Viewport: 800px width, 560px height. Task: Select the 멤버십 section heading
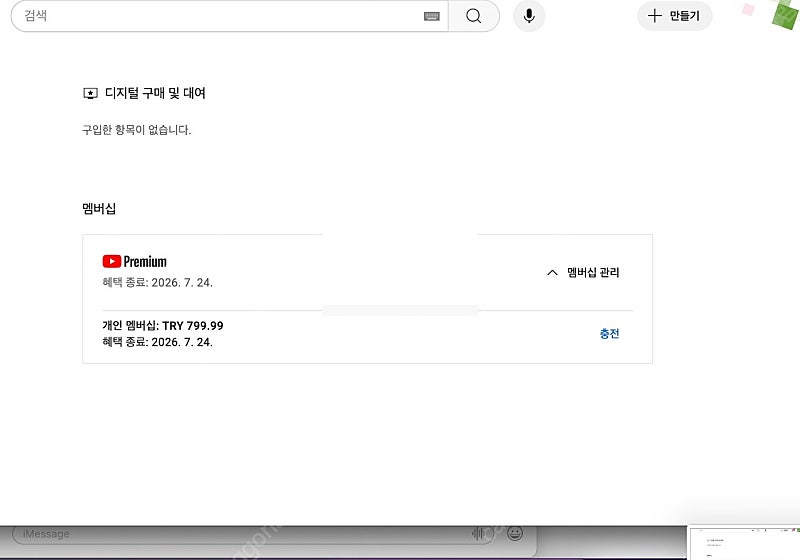99,209
